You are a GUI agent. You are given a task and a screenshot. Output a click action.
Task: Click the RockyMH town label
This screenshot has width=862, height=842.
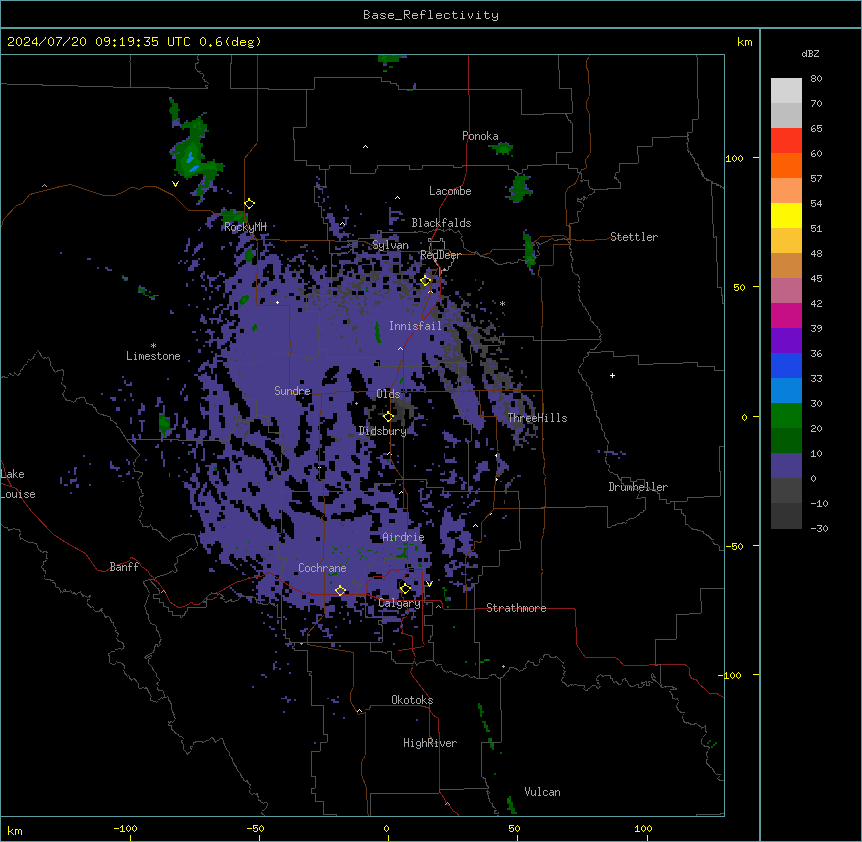[x=245, y=226]
